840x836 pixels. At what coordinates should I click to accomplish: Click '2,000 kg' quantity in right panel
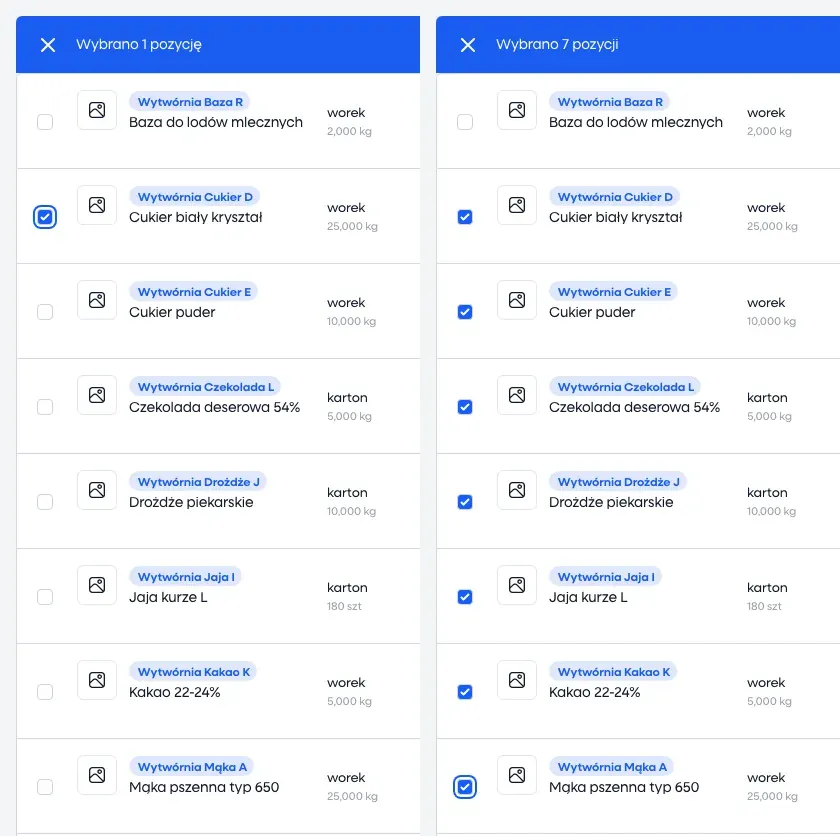pos(769,131)
